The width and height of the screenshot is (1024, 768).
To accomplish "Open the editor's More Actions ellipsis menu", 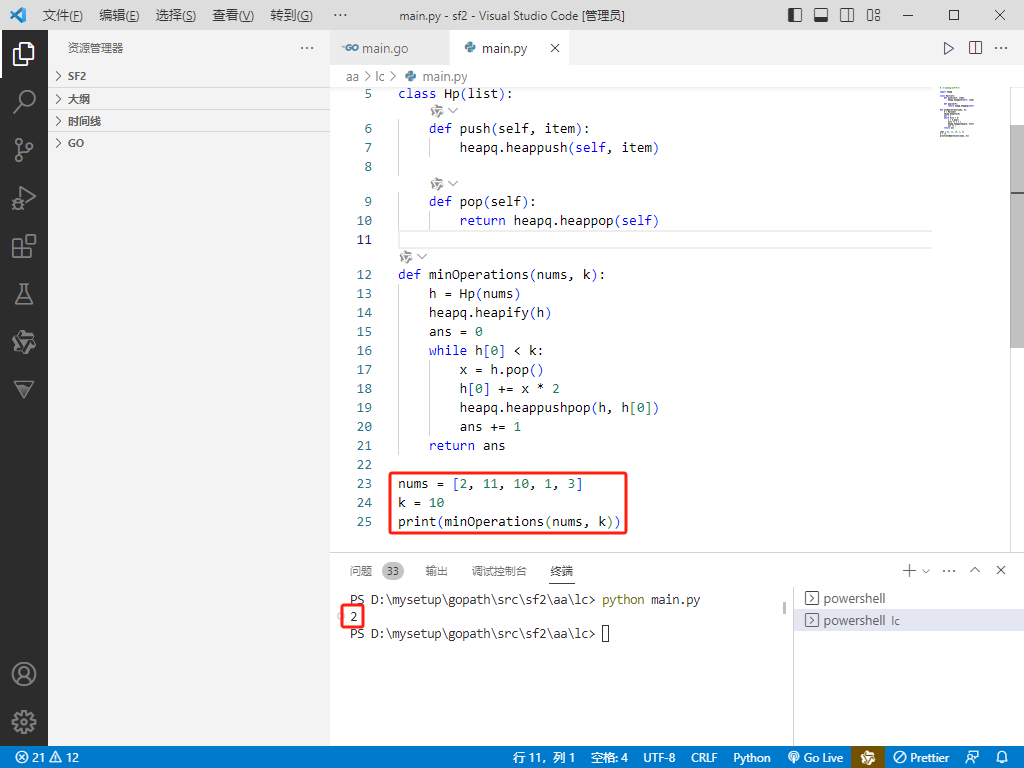I will [x=1001, y=48].
